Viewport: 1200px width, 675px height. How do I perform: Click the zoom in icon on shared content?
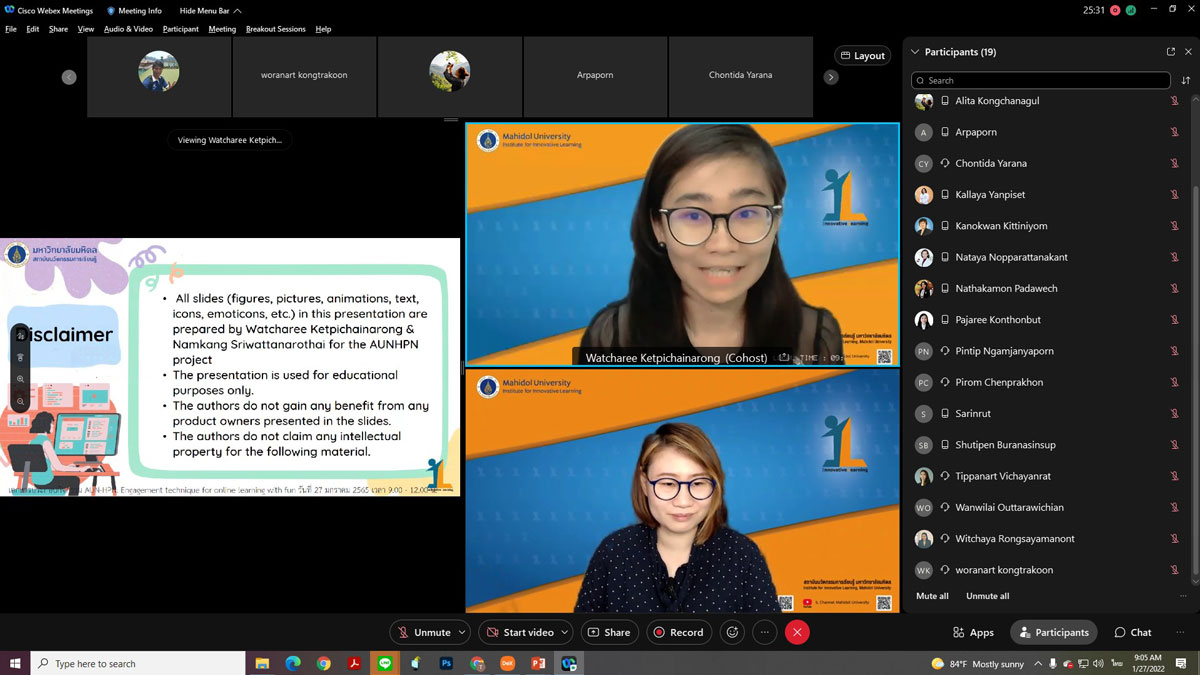[20, 380]
